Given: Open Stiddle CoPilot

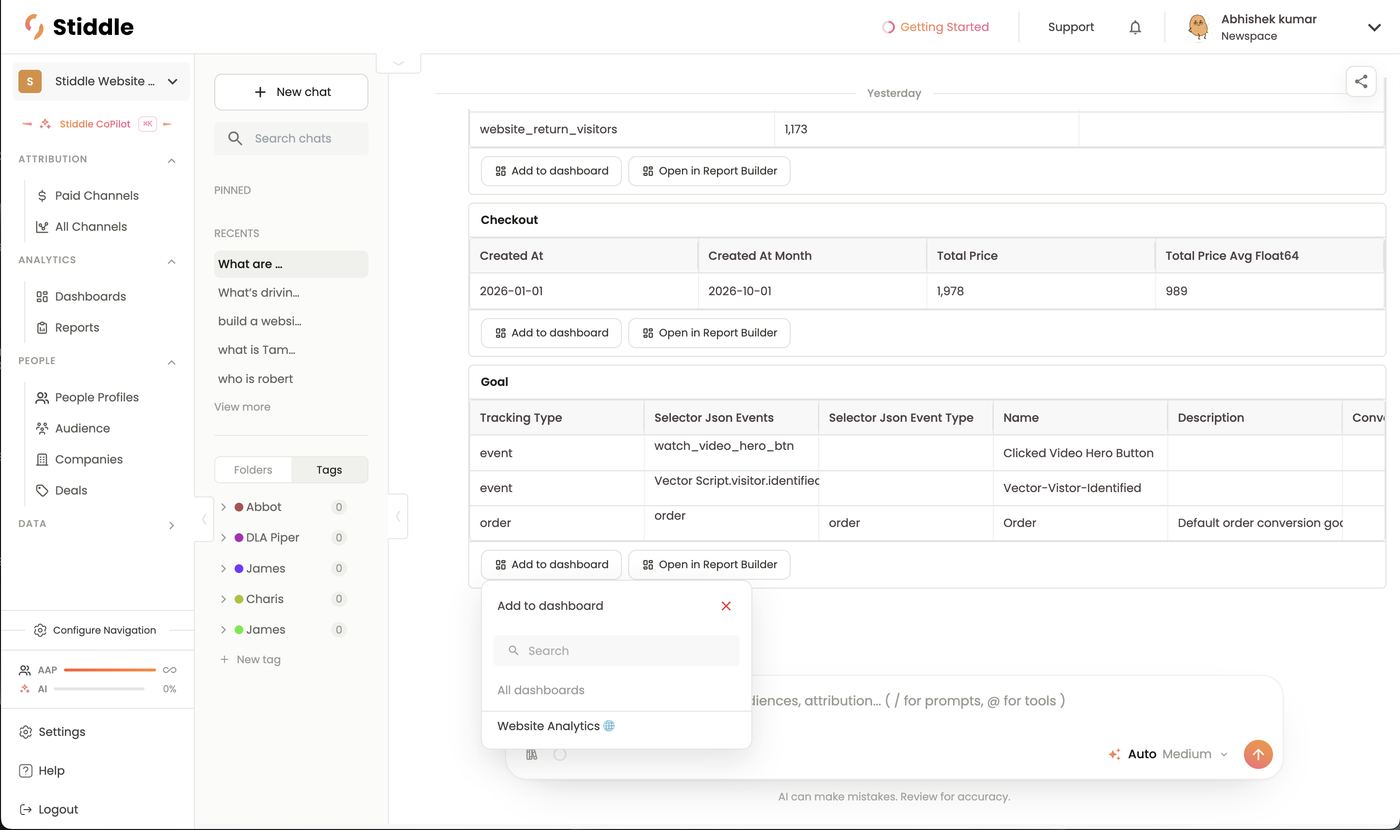Looking at the screenshot, I should (97, 124).
